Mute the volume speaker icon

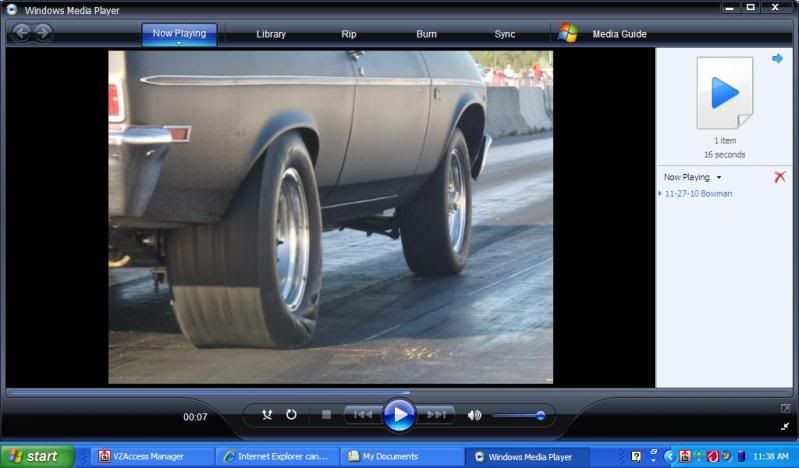pyautogui.click(x=474, y=415)
